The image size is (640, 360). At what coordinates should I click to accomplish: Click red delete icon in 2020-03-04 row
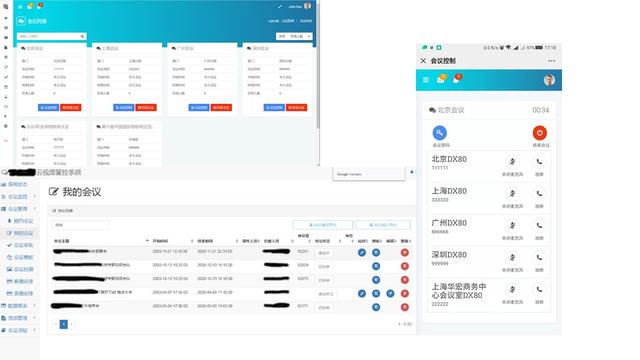point(404,307)
